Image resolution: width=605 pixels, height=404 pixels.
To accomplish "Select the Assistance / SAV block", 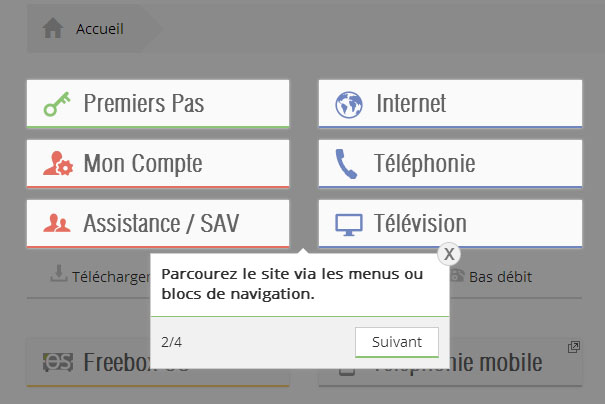I will coord(158,223).
